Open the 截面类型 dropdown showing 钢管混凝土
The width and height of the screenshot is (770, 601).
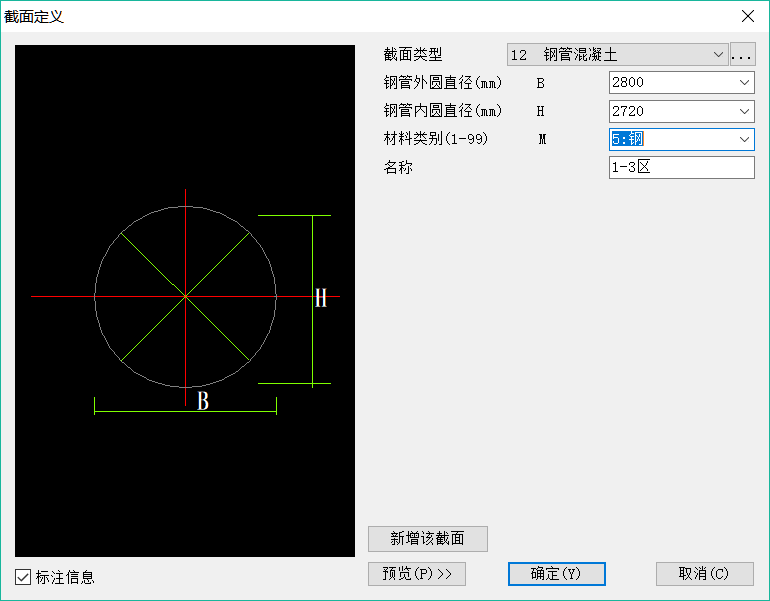tap(617, 55)
